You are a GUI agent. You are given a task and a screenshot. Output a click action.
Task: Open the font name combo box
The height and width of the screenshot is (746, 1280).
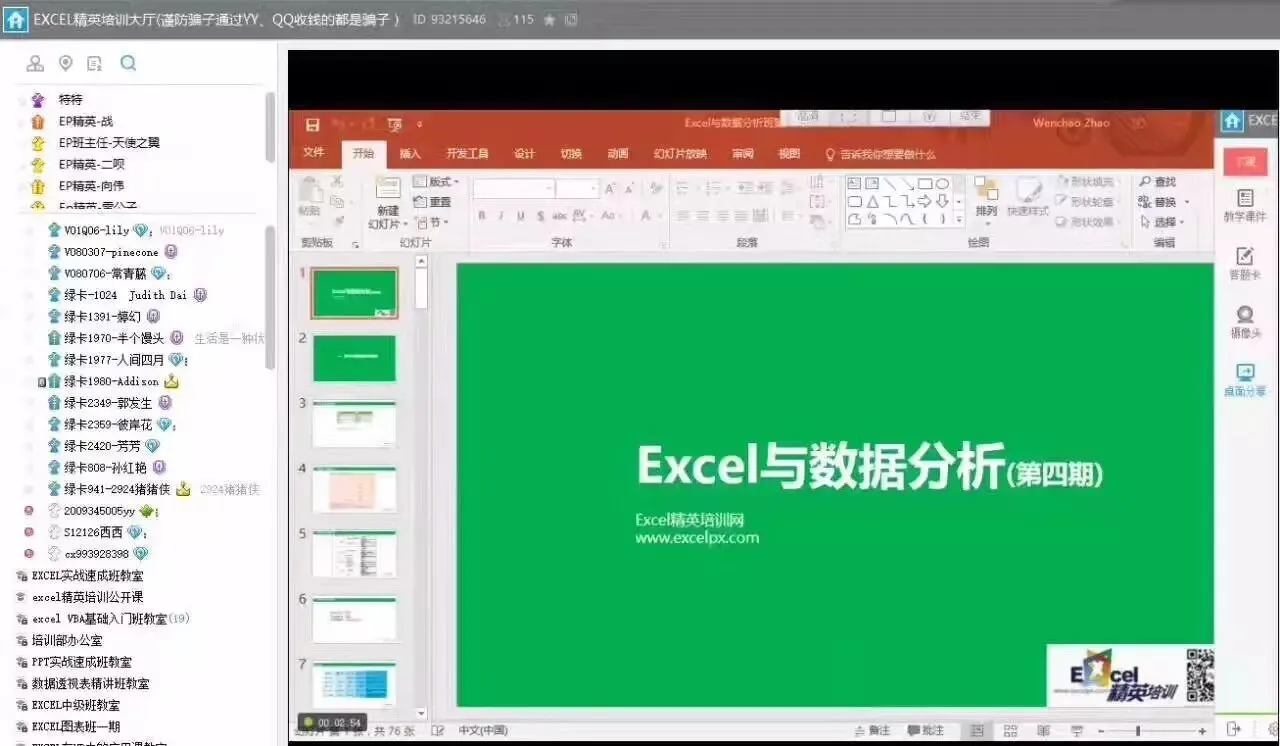tap(514, 188)
